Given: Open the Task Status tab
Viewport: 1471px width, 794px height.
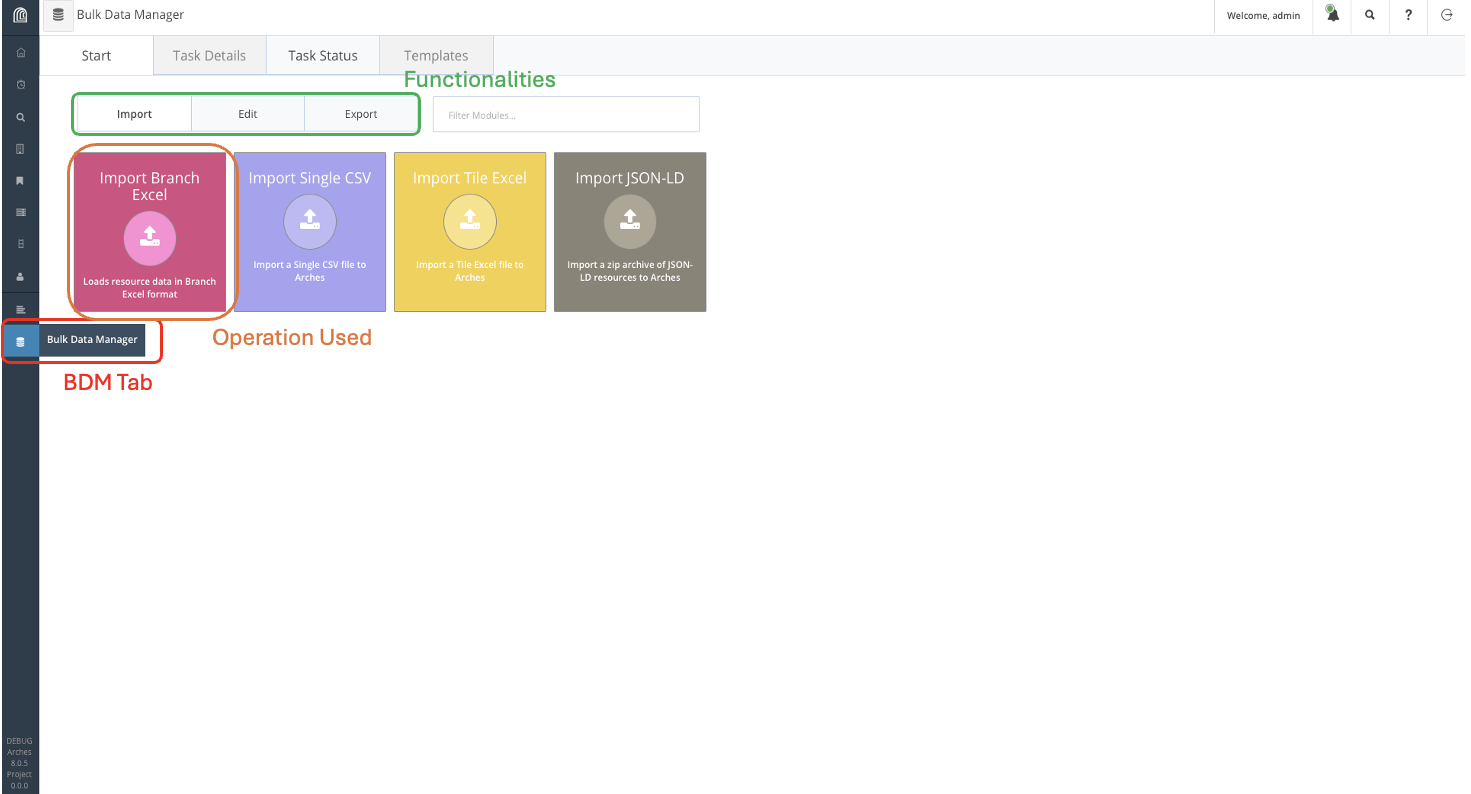Looking at the screenshot, I should (x=323, y=56).
